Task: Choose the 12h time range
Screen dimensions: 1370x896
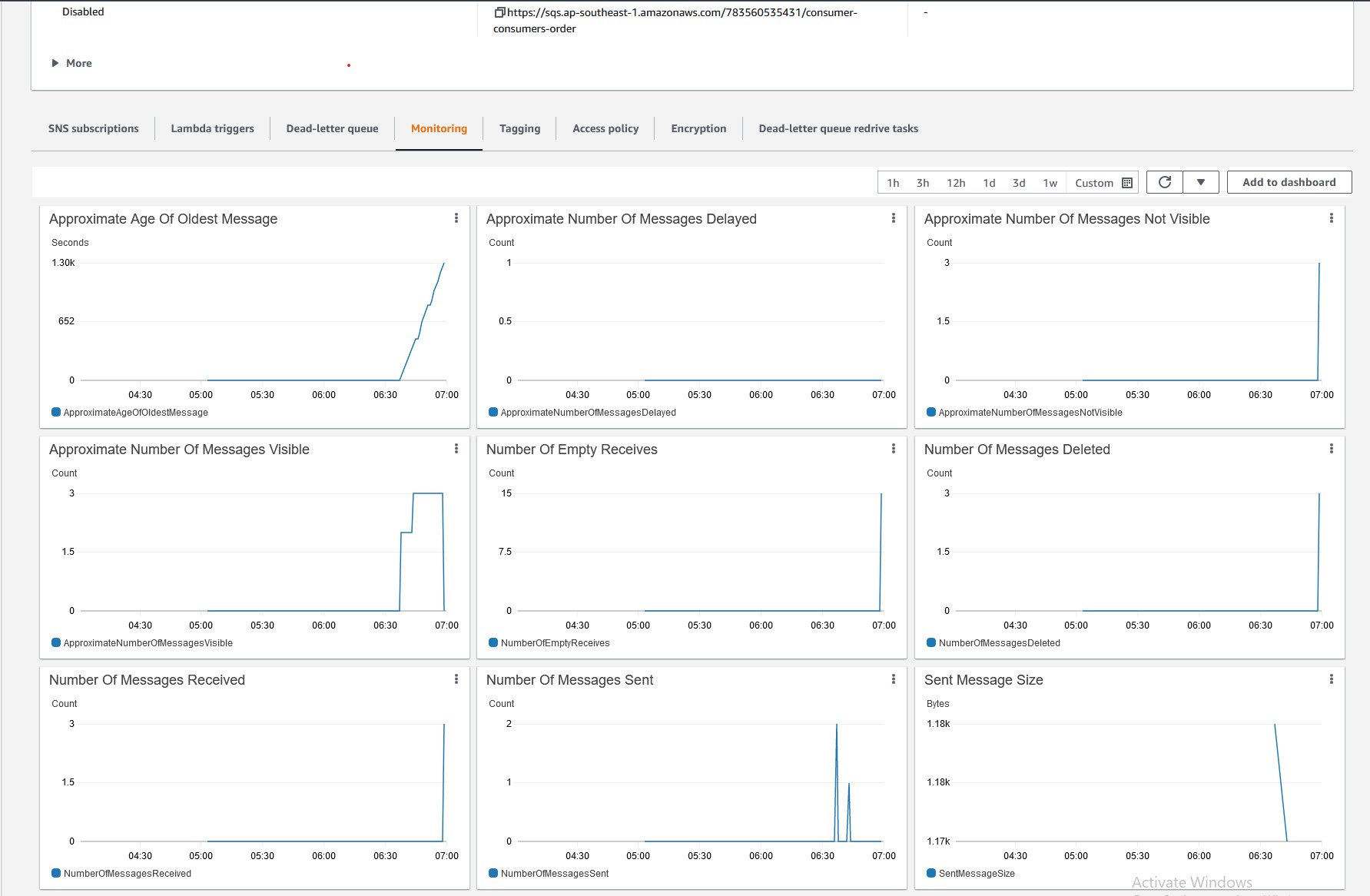Action: coord(956,183)
